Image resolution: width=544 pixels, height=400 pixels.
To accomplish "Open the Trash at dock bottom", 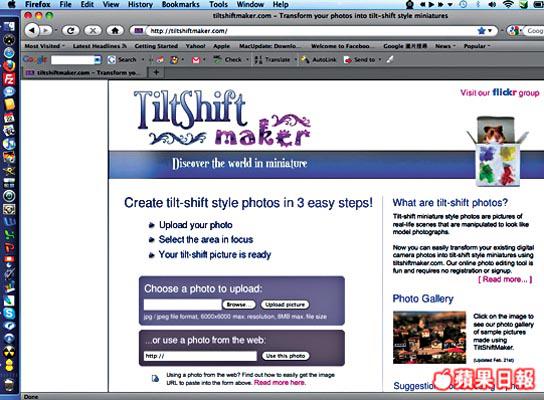I will click(9, 385).
